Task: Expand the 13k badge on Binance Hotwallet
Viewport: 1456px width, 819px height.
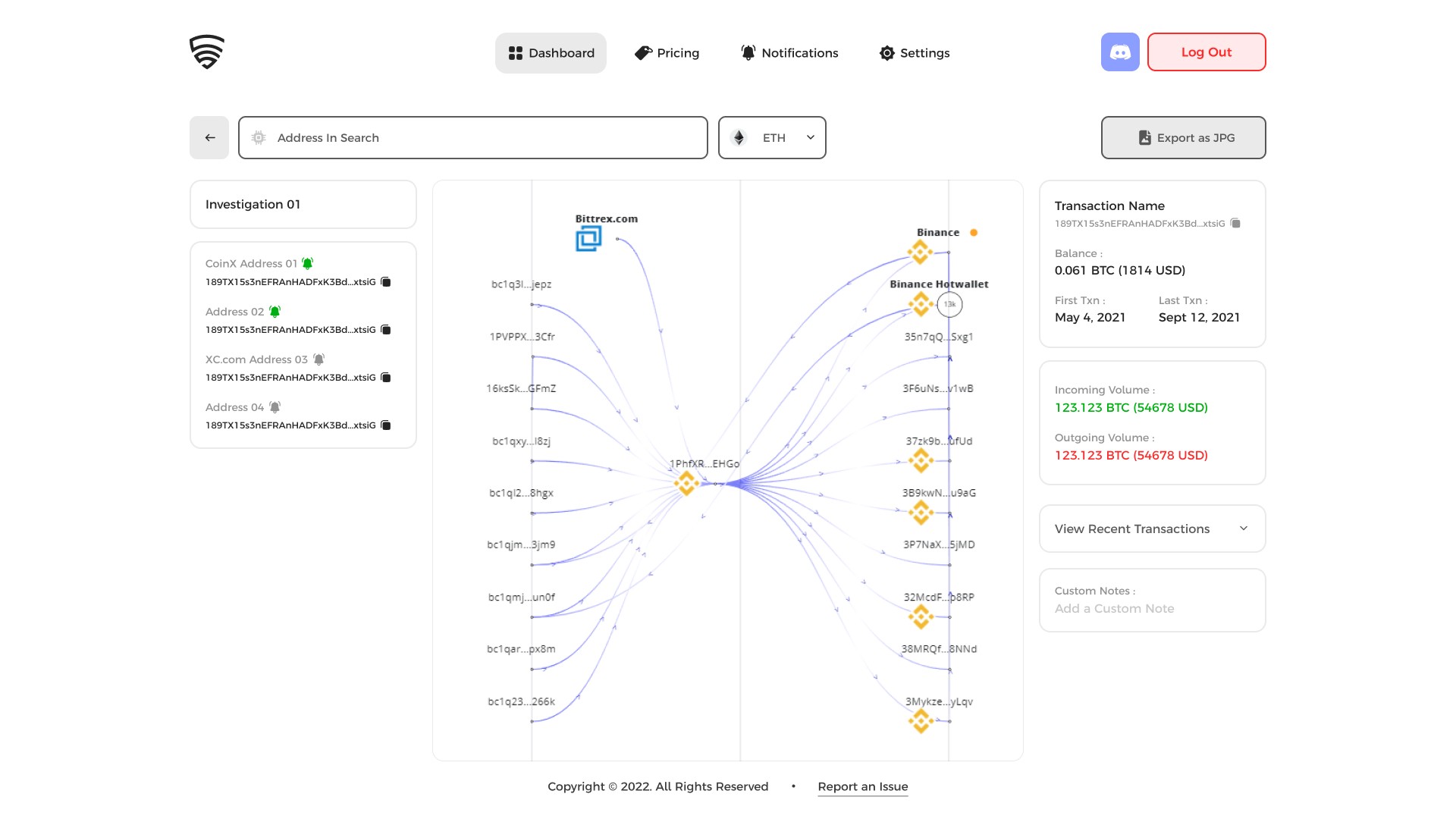Action: 949,304
